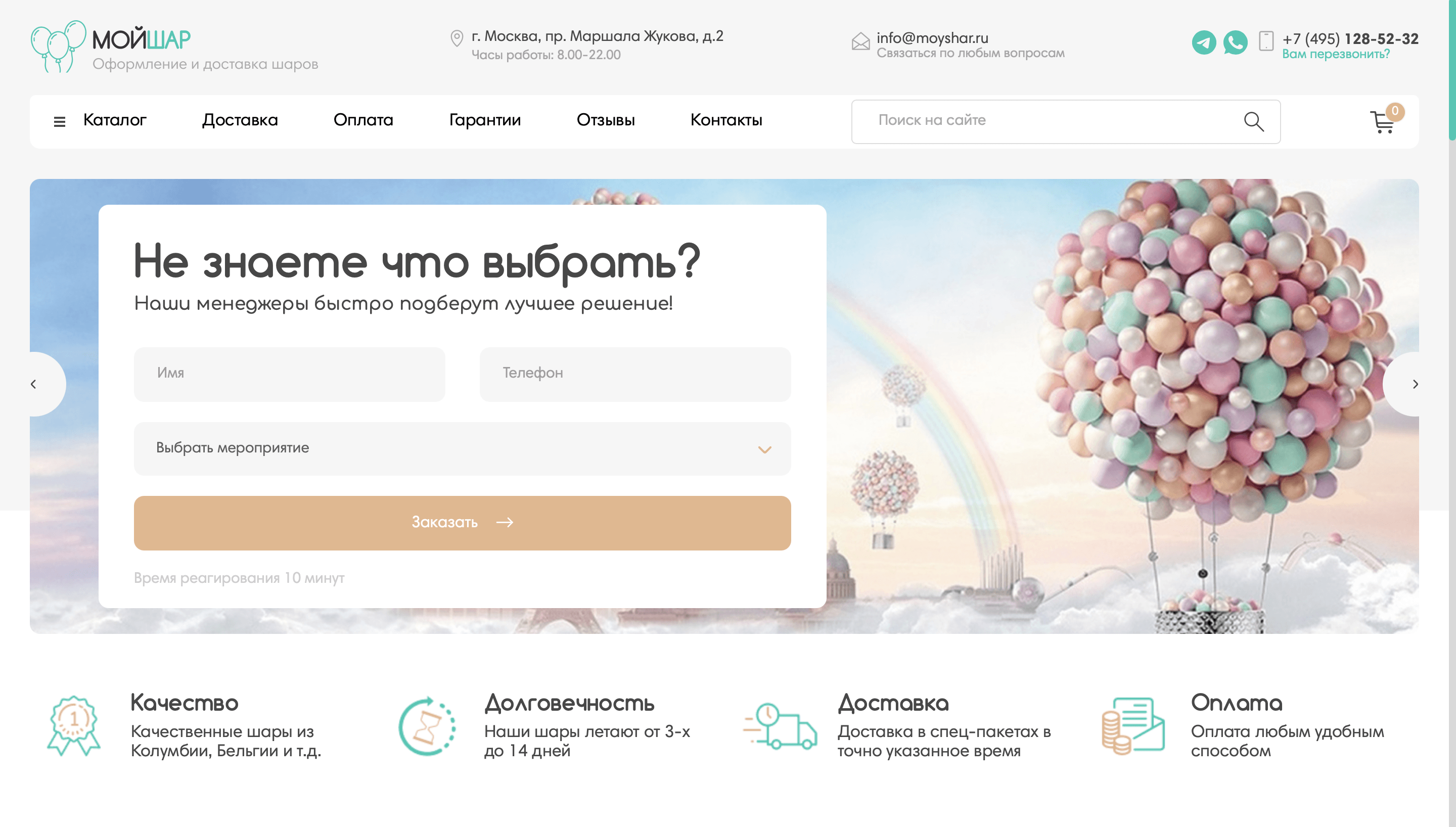Click the Заказать button
This screenshot has height=827, width=1456.
pyautogui.click(x=462, y=523)
